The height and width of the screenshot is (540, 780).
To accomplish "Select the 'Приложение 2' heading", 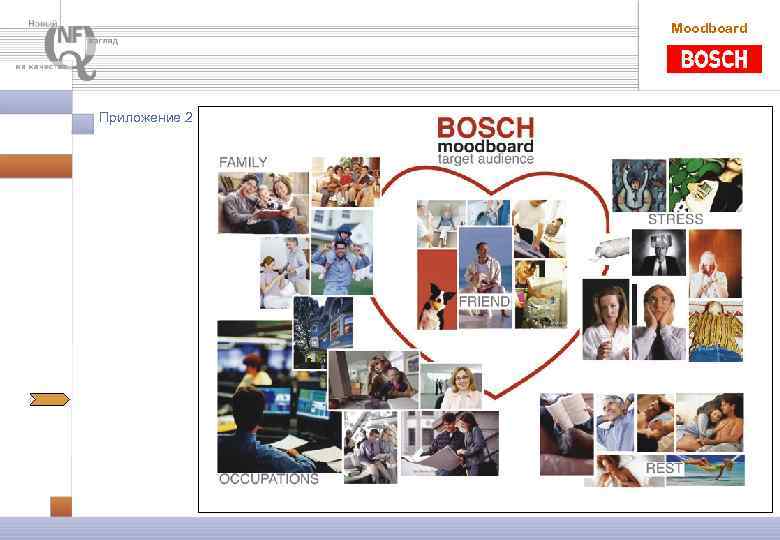I will [x=145, y=117].
